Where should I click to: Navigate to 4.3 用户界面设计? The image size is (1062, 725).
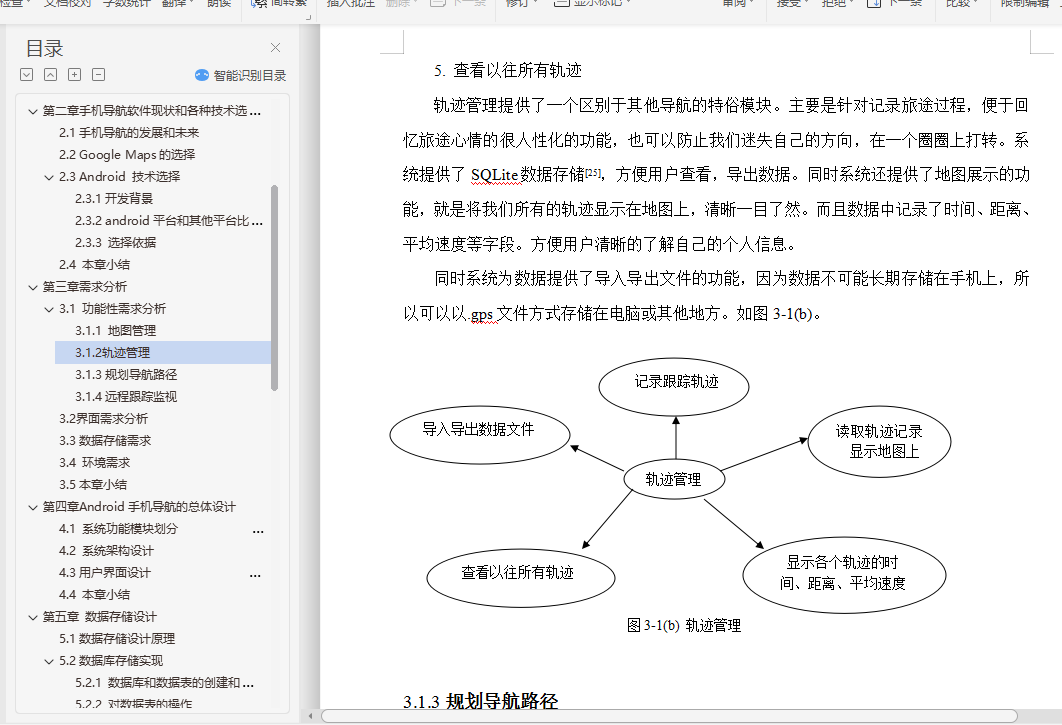[105, 573]
